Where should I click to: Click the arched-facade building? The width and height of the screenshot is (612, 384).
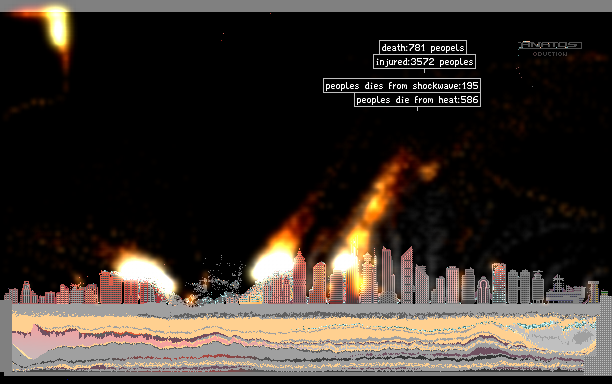click(483, 290)
